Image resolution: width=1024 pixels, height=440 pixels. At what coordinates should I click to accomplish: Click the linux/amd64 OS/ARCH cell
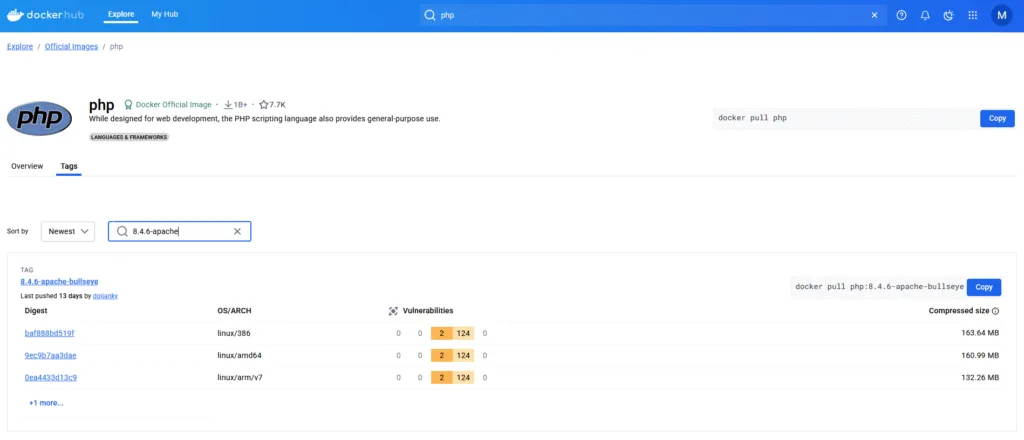point(240,355)
